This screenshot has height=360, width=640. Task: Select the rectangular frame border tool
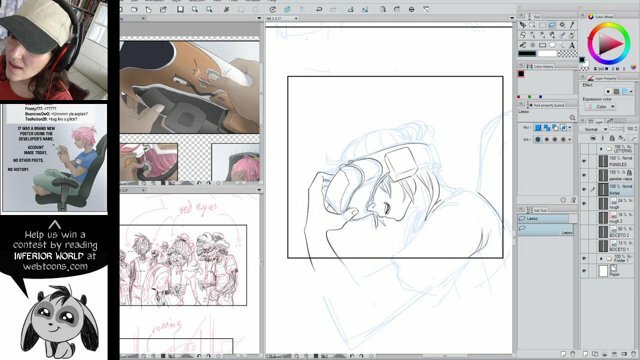pyautogui.click(x=542, y=45)
